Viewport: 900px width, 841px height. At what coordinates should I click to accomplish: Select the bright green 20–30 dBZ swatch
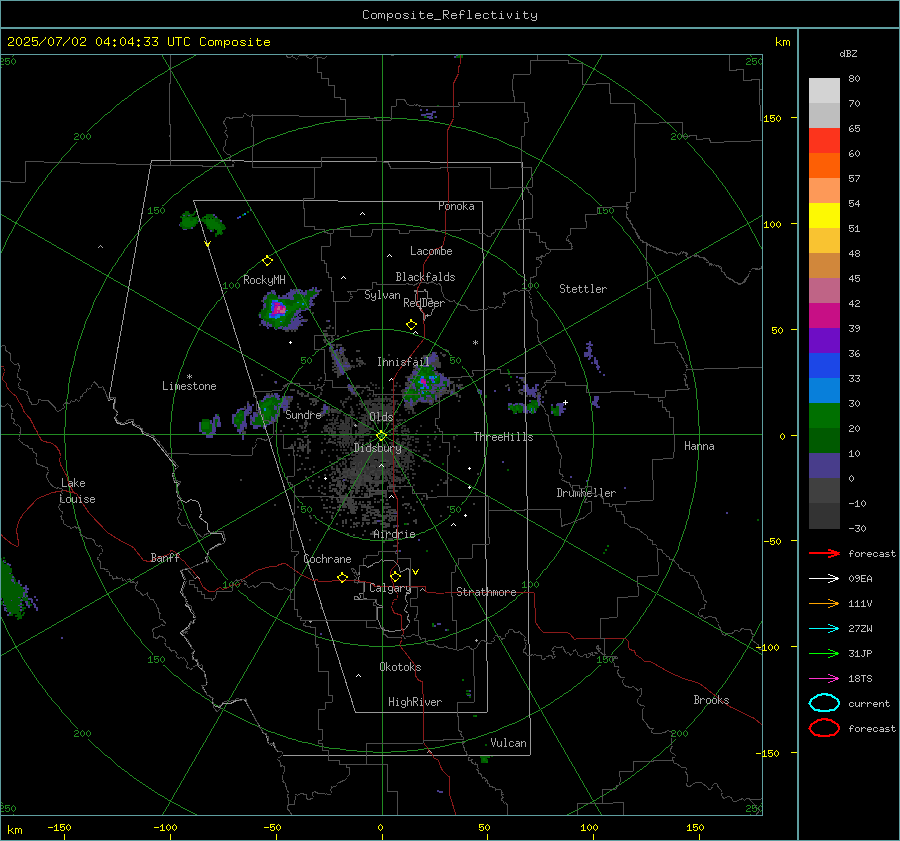tap(824, 416)
